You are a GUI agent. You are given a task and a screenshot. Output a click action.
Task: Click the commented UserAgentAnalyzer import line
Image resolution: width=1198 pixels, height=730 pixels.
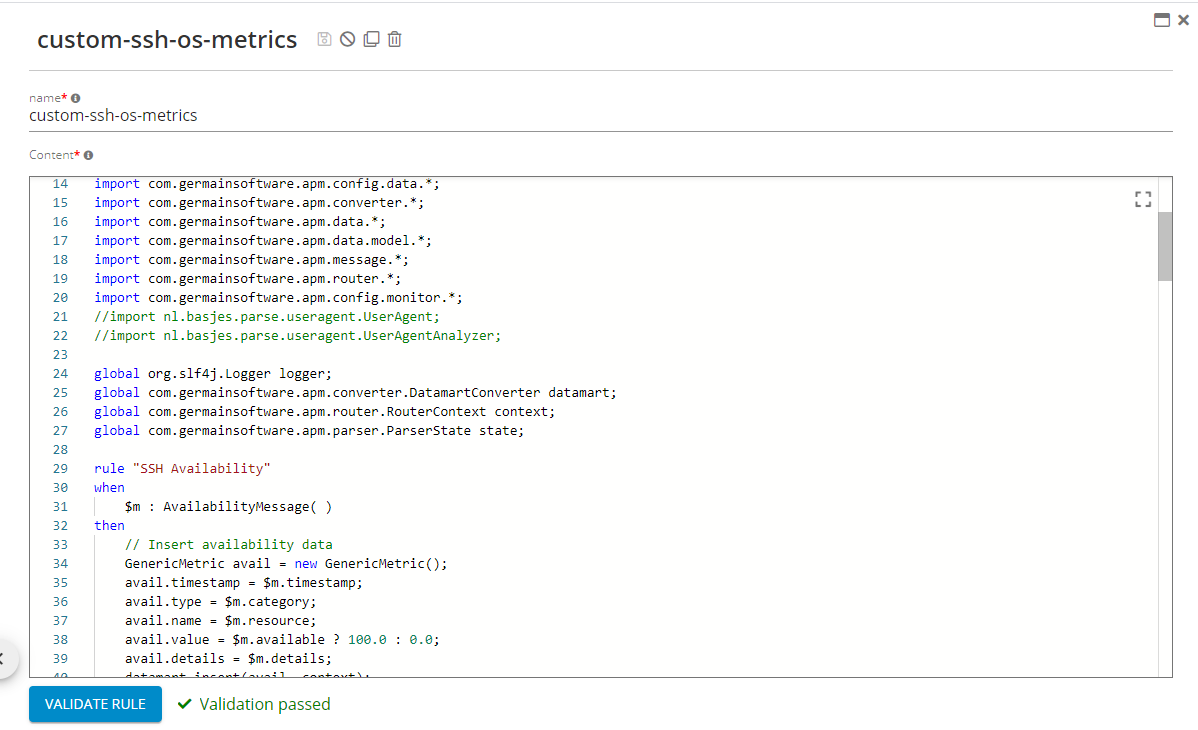297,335
